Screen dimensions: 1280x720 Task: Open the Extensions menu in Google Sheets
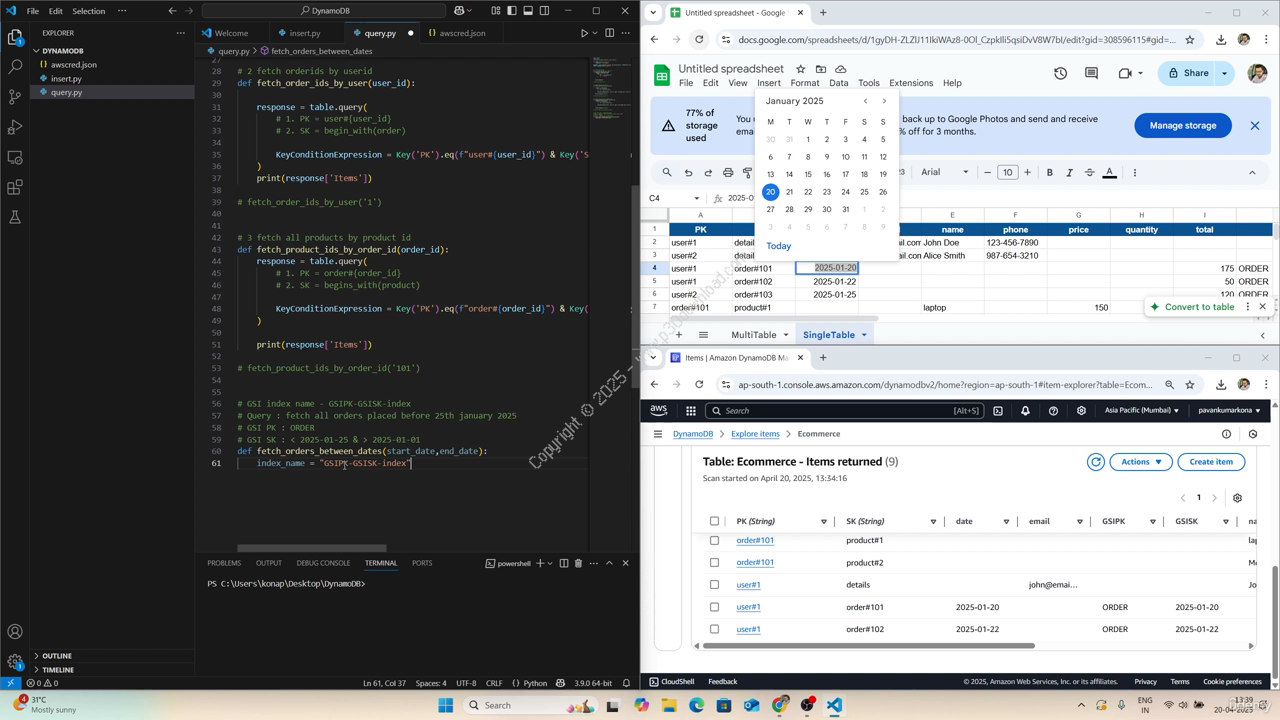click(911, 83)
